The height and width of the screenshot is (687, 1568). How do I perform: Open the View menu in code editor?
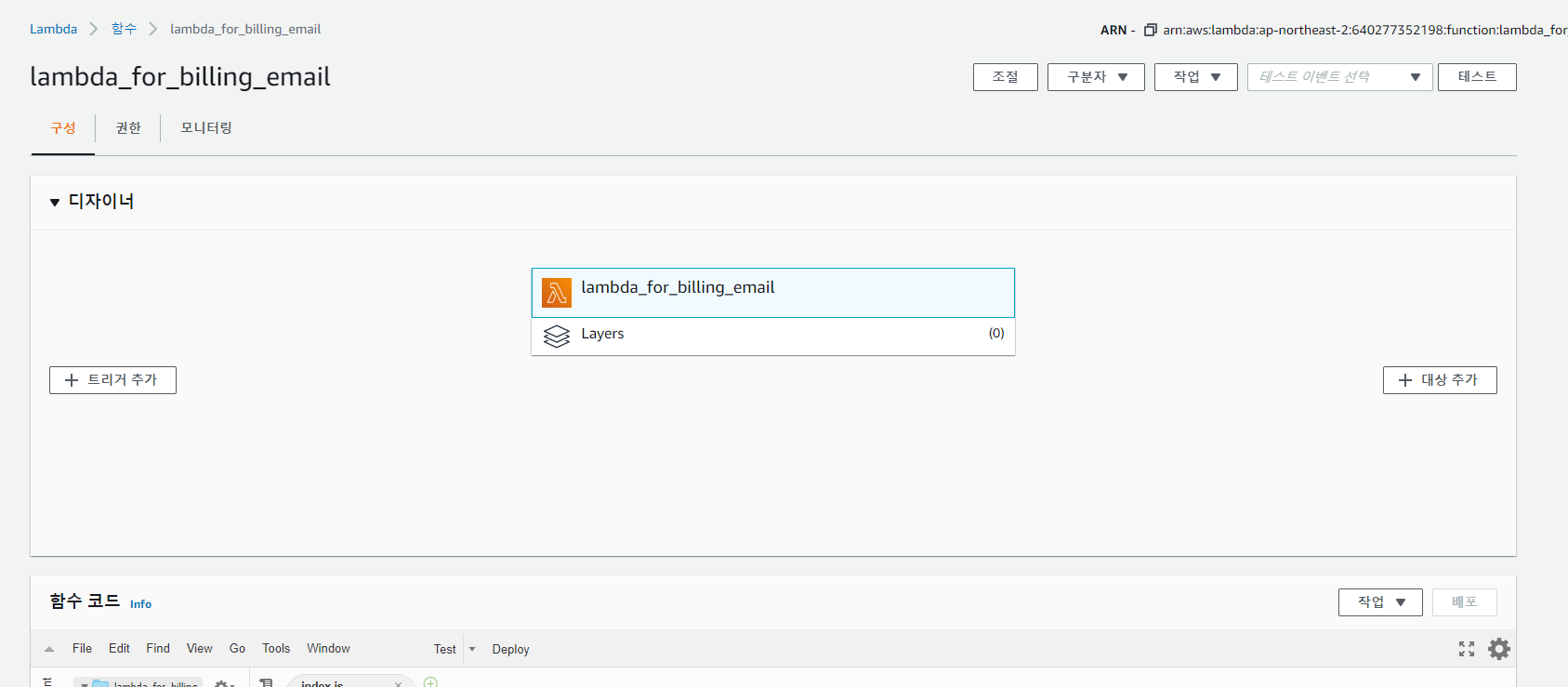[200, 649]
